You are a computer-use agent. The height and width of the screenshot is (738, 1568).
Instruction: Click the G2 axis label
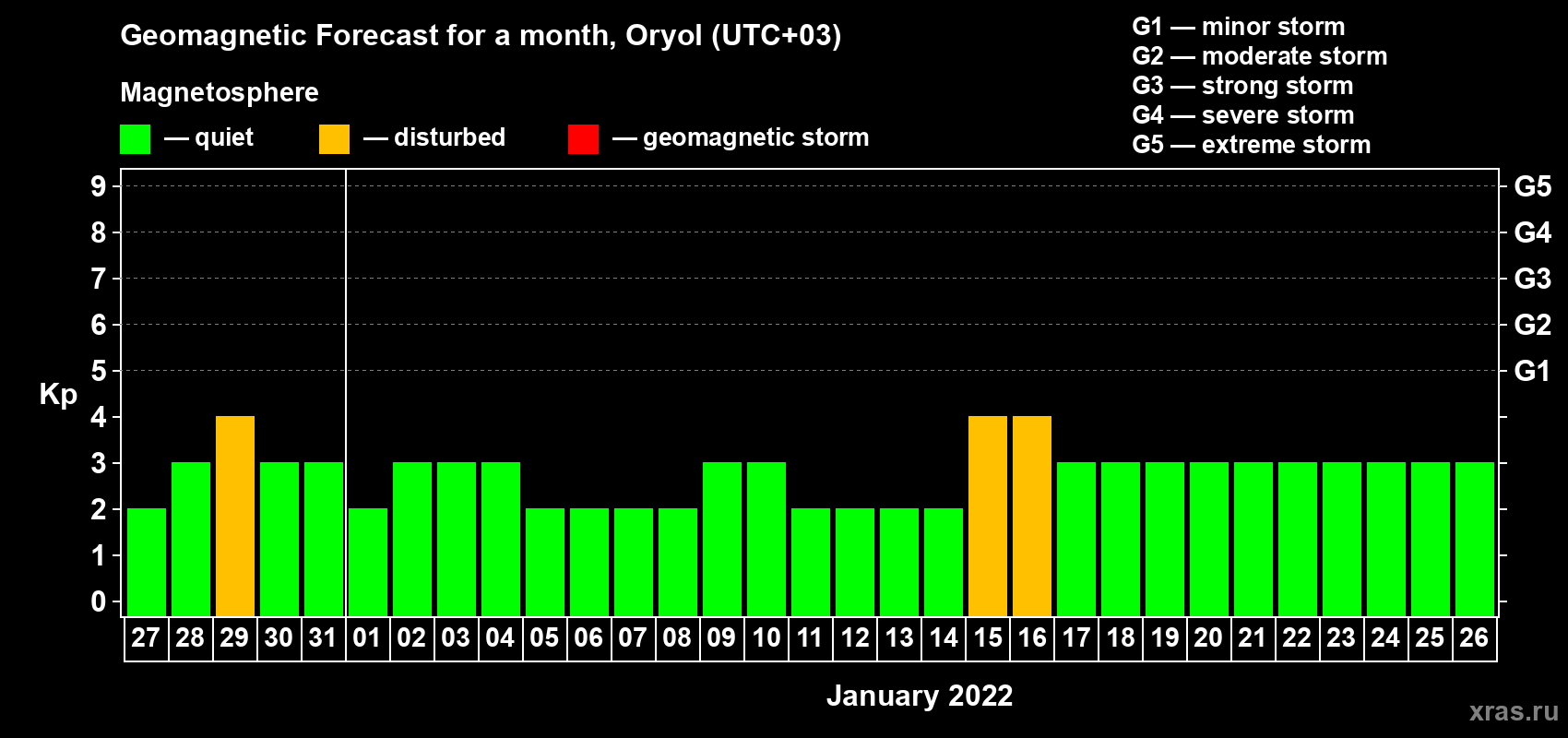pos(1533,325)
